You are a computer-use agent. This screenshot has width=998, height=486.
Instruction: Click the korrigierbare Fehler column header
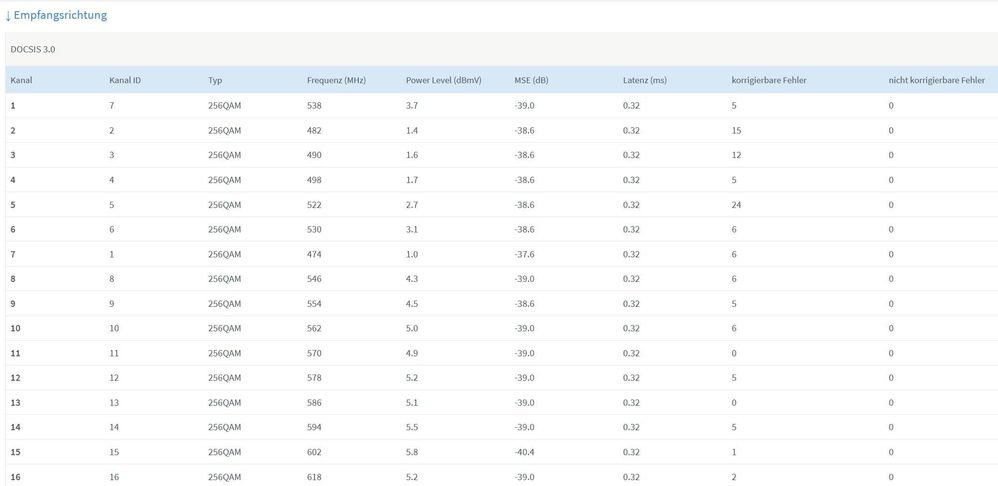point(770,81)
